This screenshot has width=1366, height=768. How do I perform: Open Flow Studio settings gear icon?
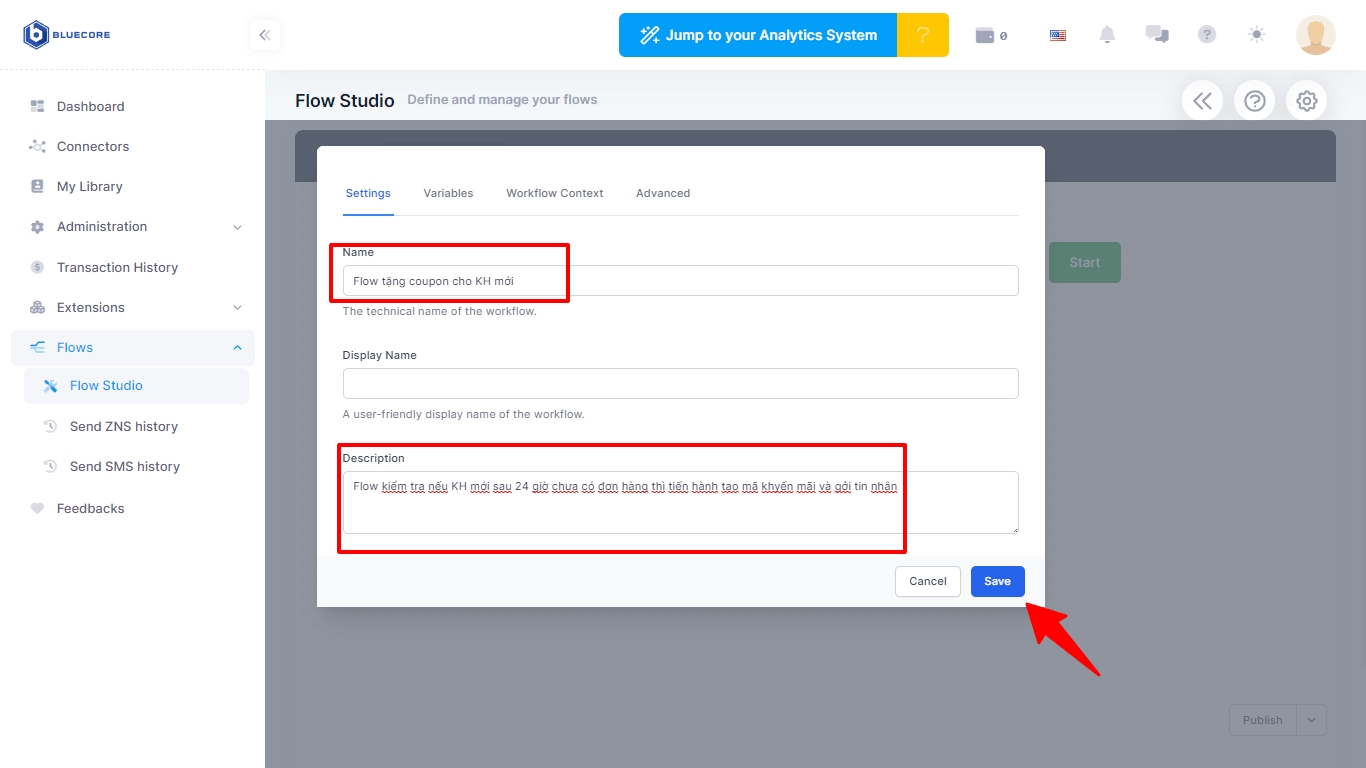[x=1306, y=101]
